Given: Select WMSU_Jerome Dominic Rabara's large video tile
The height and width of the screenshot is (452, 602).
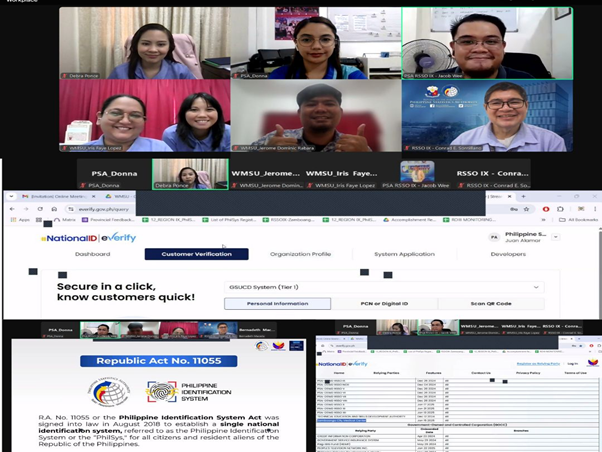Looking at the screenshot, I should tap(316, 116).
